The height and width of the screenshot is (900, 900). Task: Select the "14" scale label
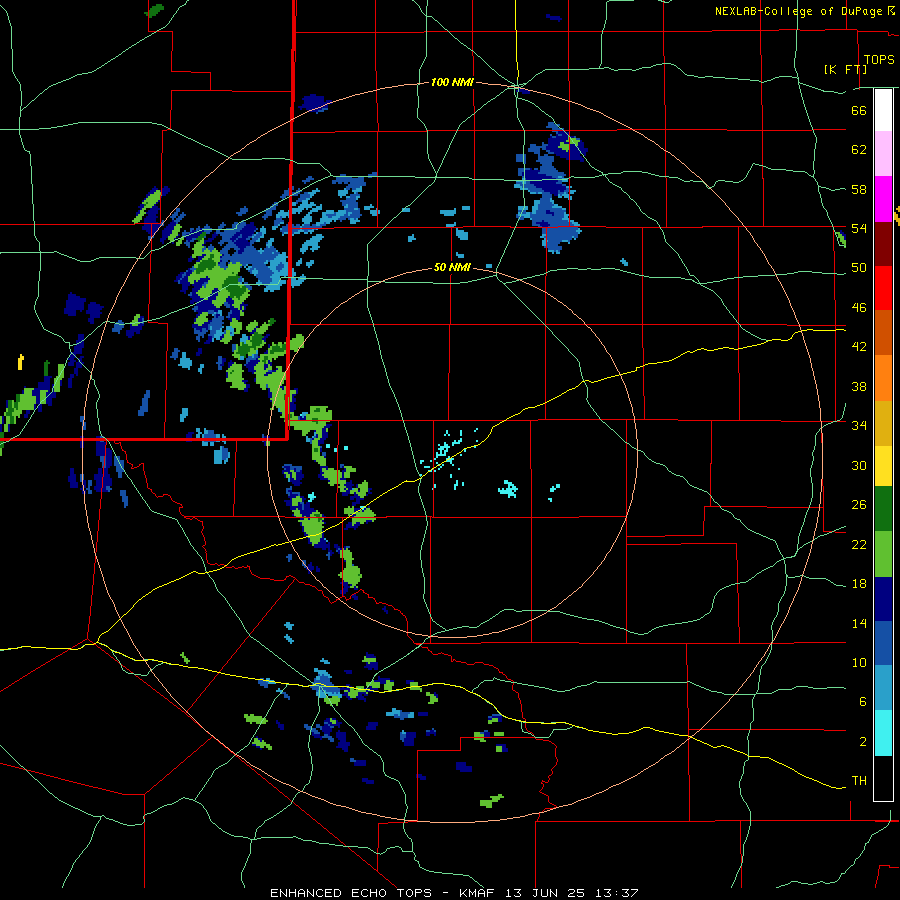point(859,623)
